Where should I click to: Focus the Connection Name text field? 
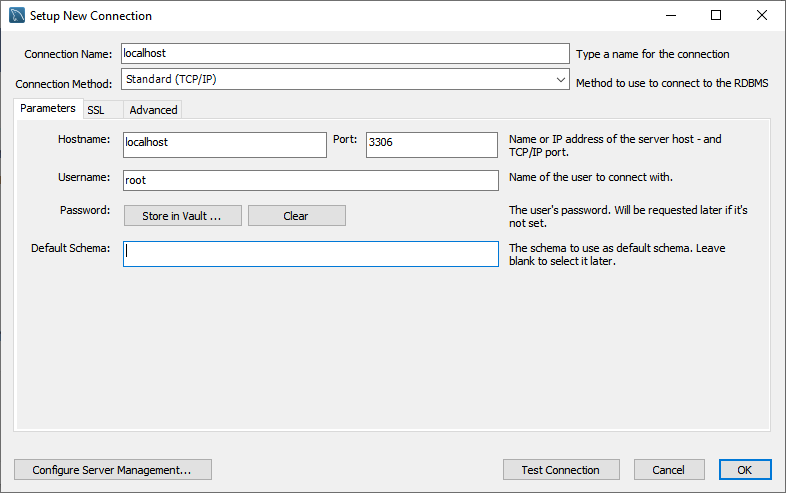[344, 54]
